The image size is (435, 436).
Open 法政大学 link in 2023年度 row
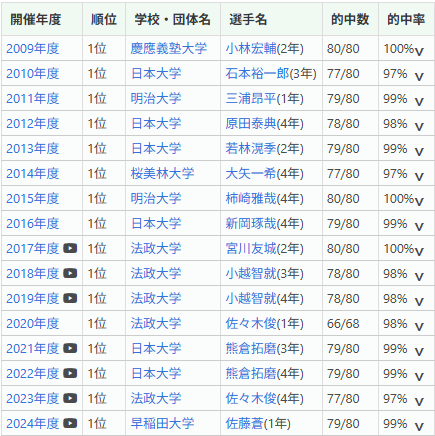156,399
